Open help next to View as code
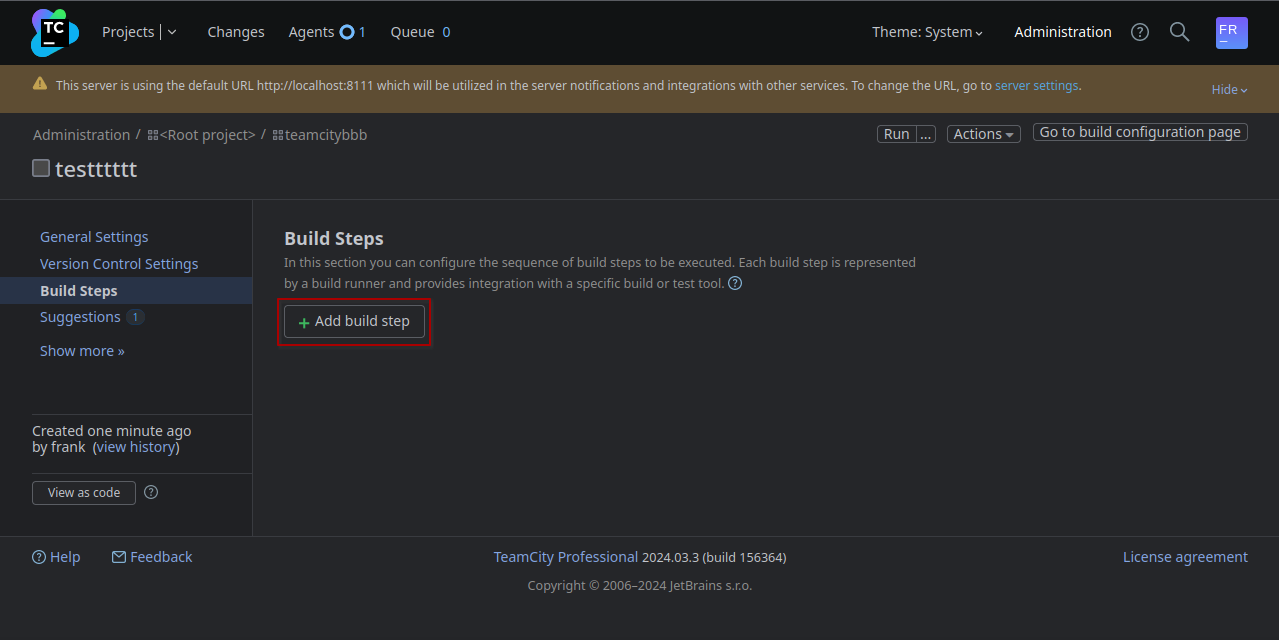Screen dimensions: 1279x640 pos(150,492)
